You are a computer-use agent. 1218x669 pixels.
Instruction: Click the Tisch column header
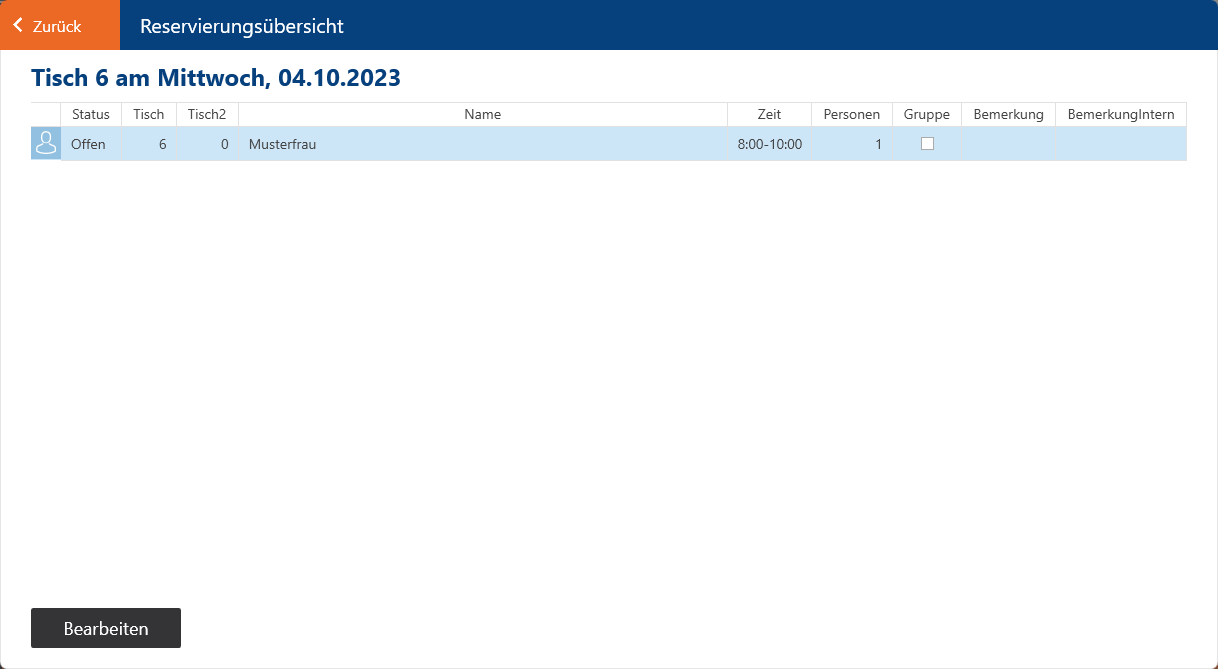149,115
